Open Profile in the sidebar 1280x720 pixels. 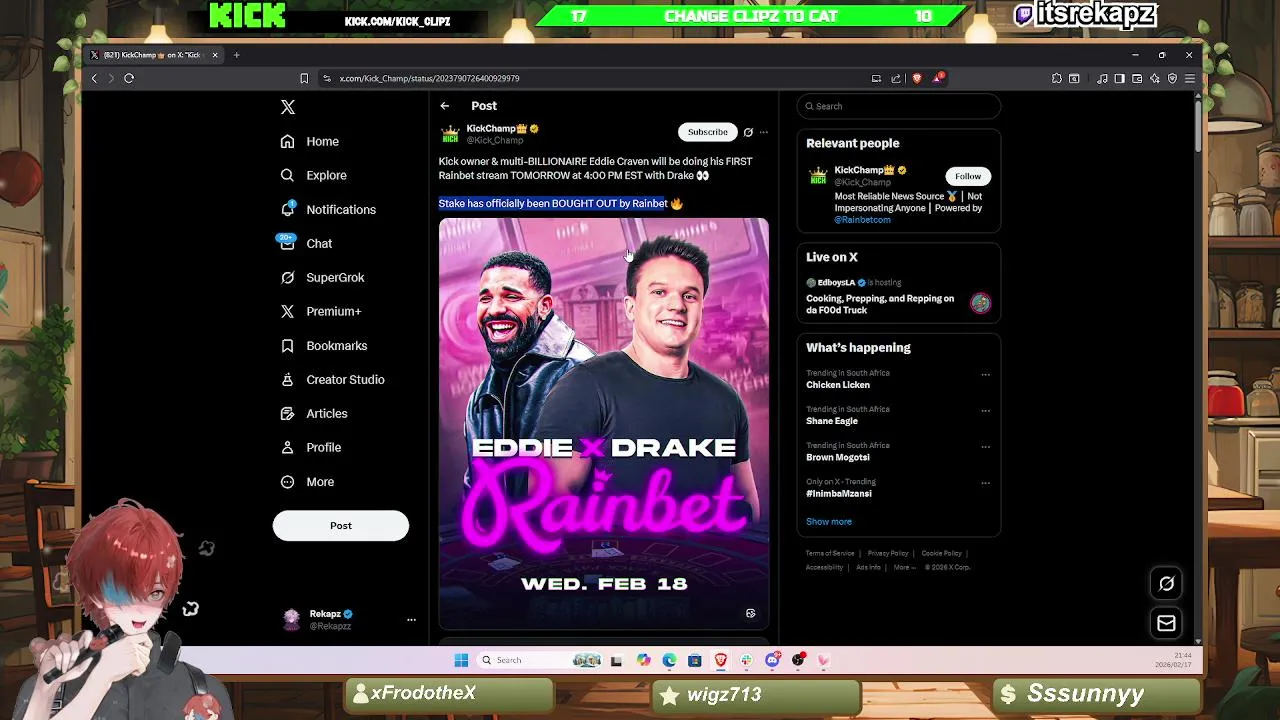[311, 447]
